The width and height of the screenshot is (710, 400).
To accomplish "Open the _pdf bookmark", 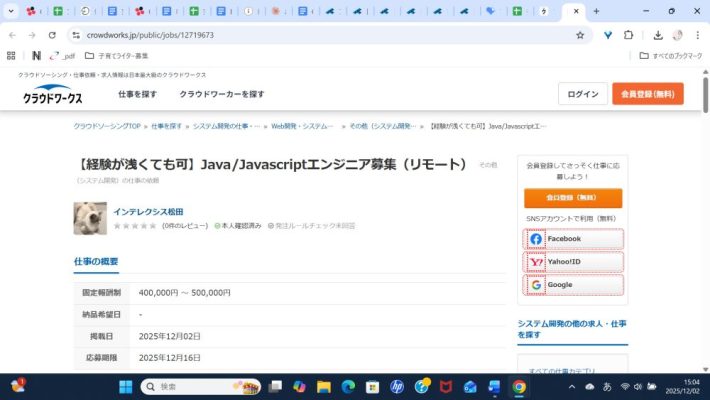I will (62, 56).
